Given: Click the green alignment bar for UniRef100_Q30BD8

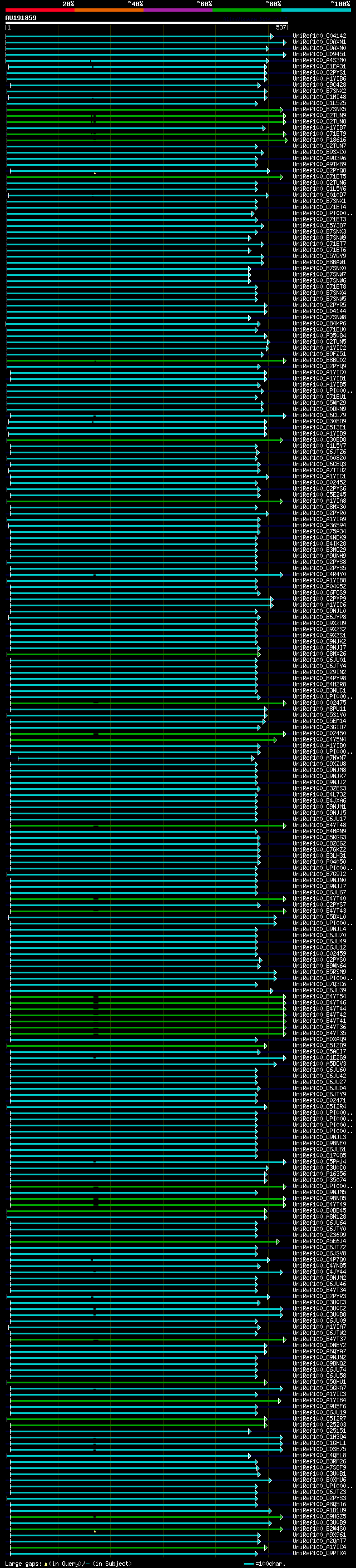Looking at the screenshot, I should pos(144,439).
